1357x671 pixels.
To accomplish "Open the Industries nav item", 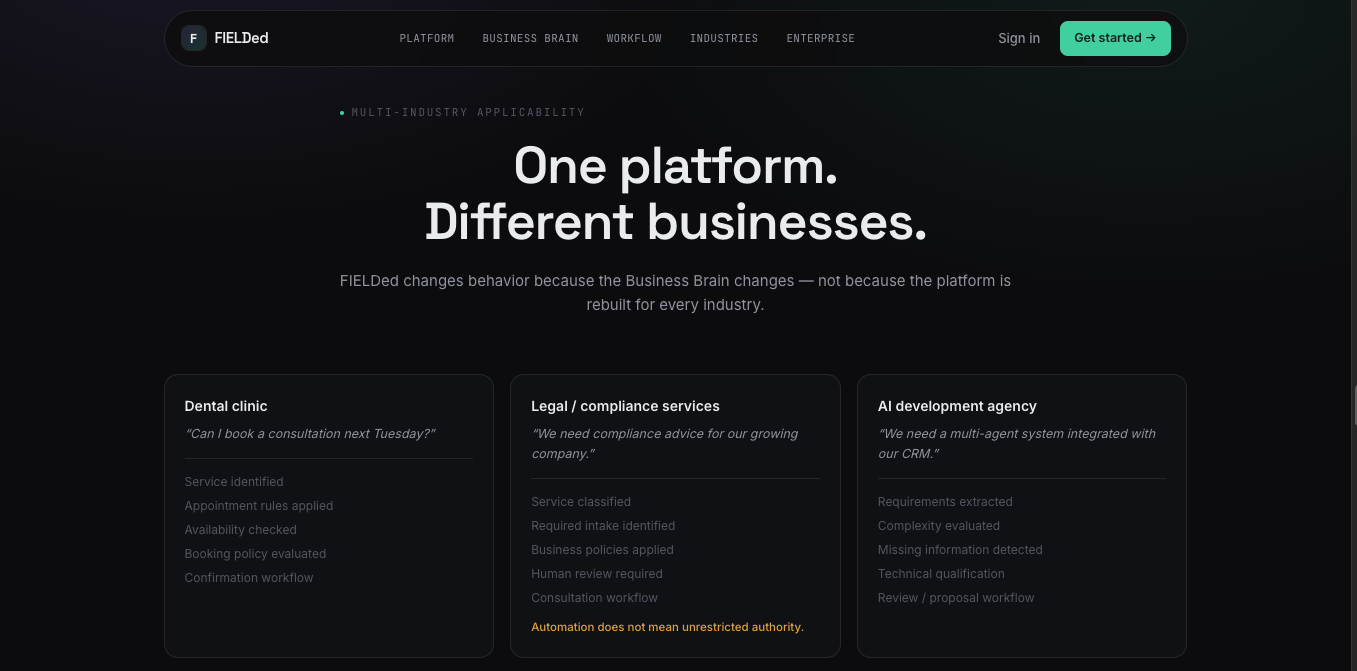I will (724, 38).
